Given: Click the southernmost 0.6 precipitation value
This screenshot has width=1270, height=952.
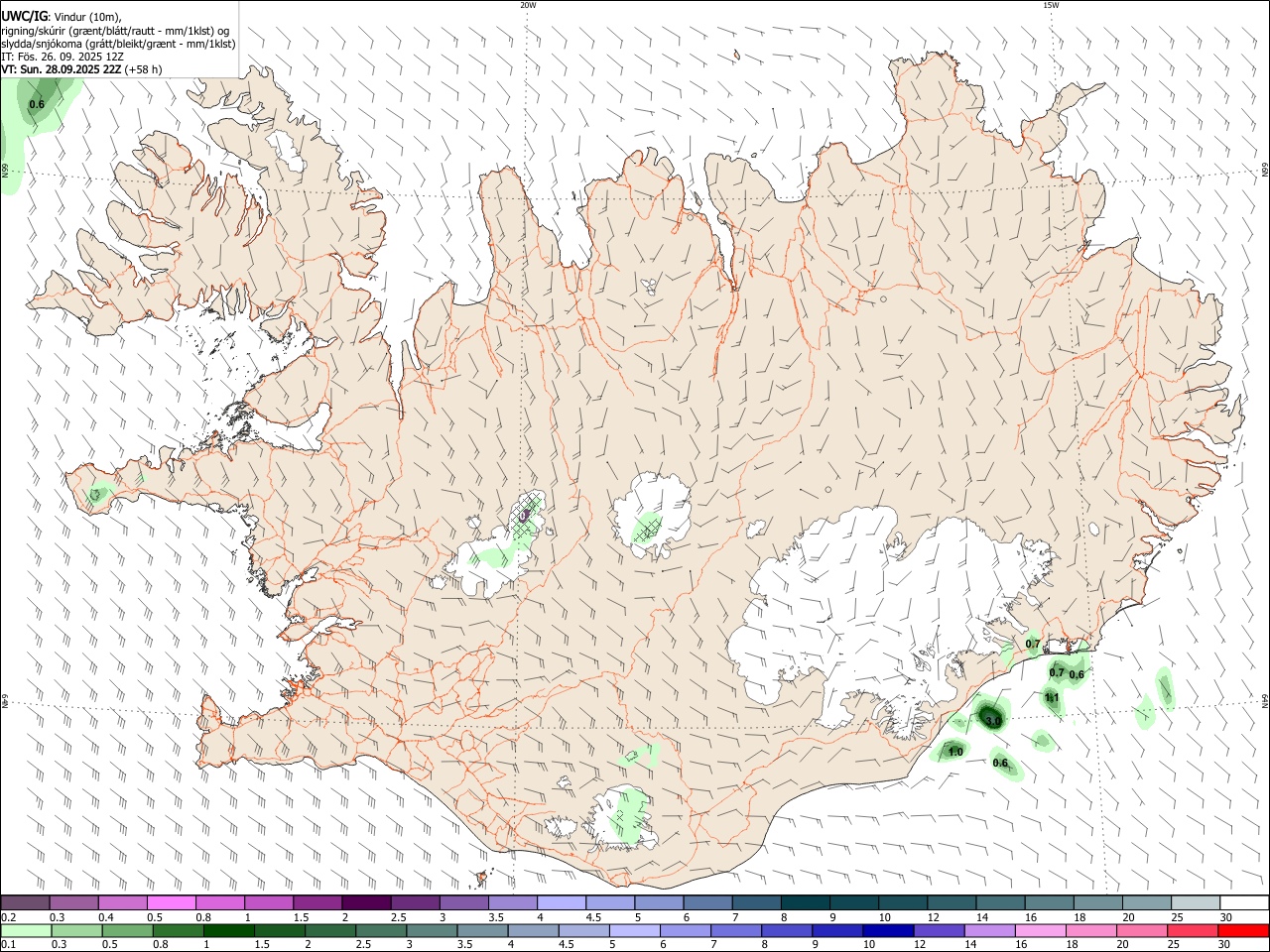Looking at the screenshot, I should [x=1000, y=763].
